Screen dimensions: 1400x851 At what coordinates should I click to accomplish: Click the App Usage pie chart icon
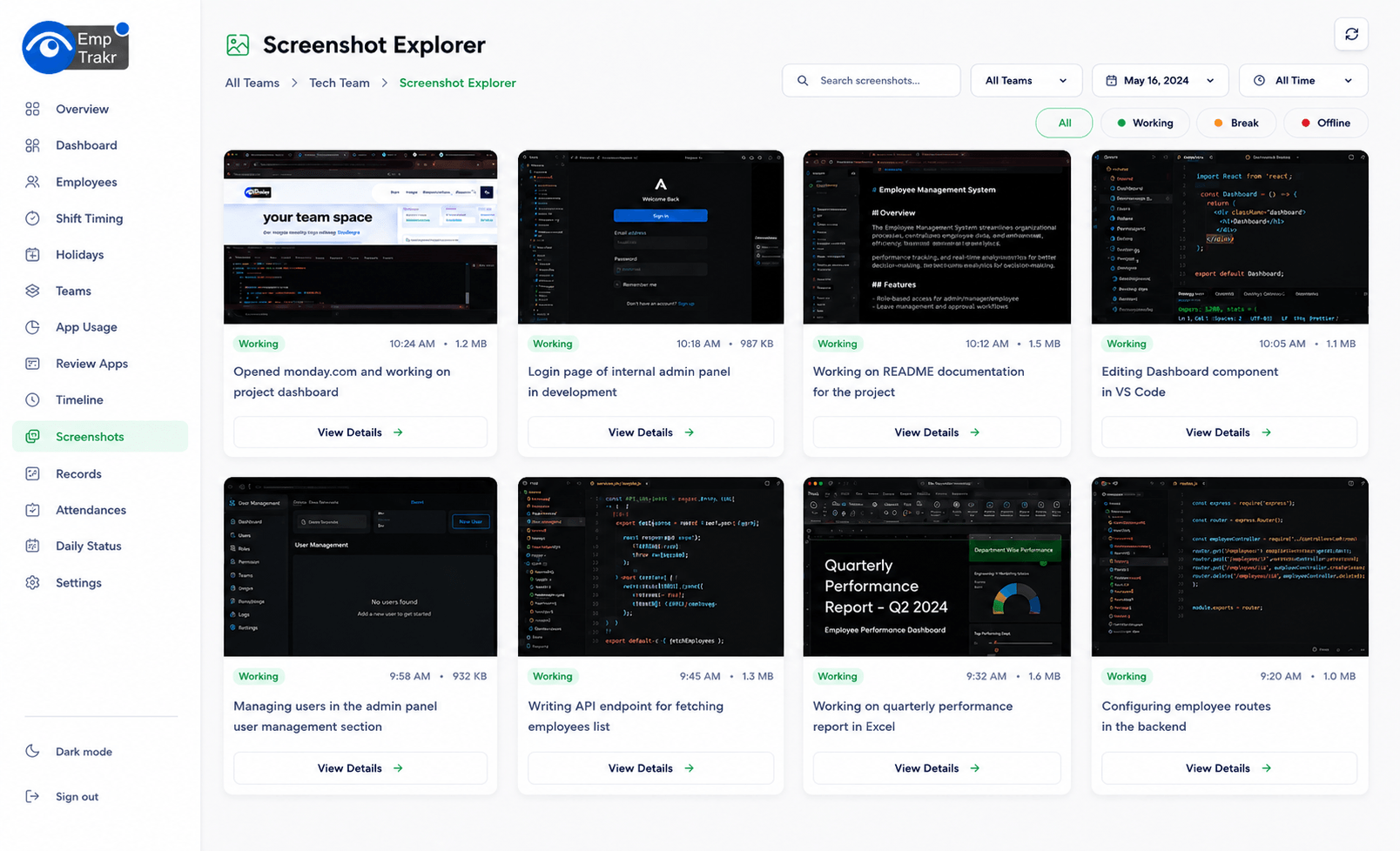[x=32, y=327]
